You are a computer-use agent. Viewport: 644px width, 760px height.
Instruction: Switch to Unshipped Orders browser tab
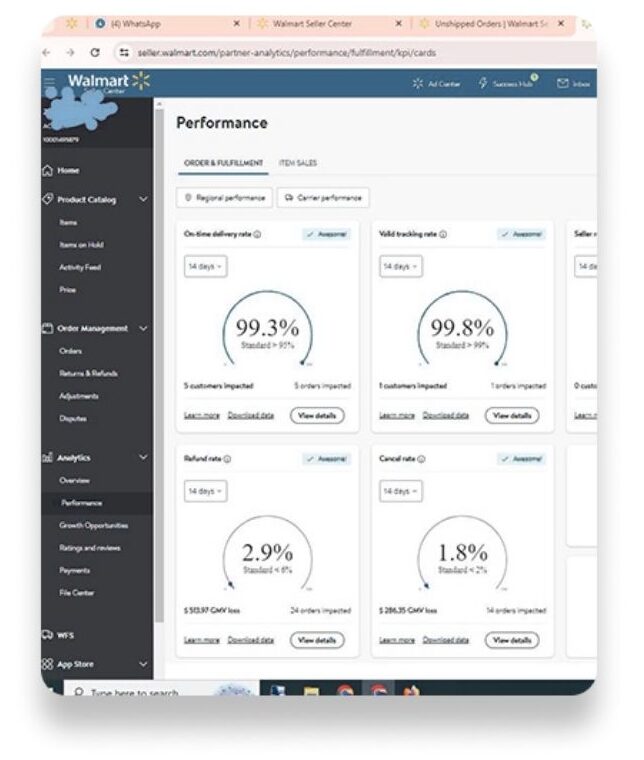491,23
